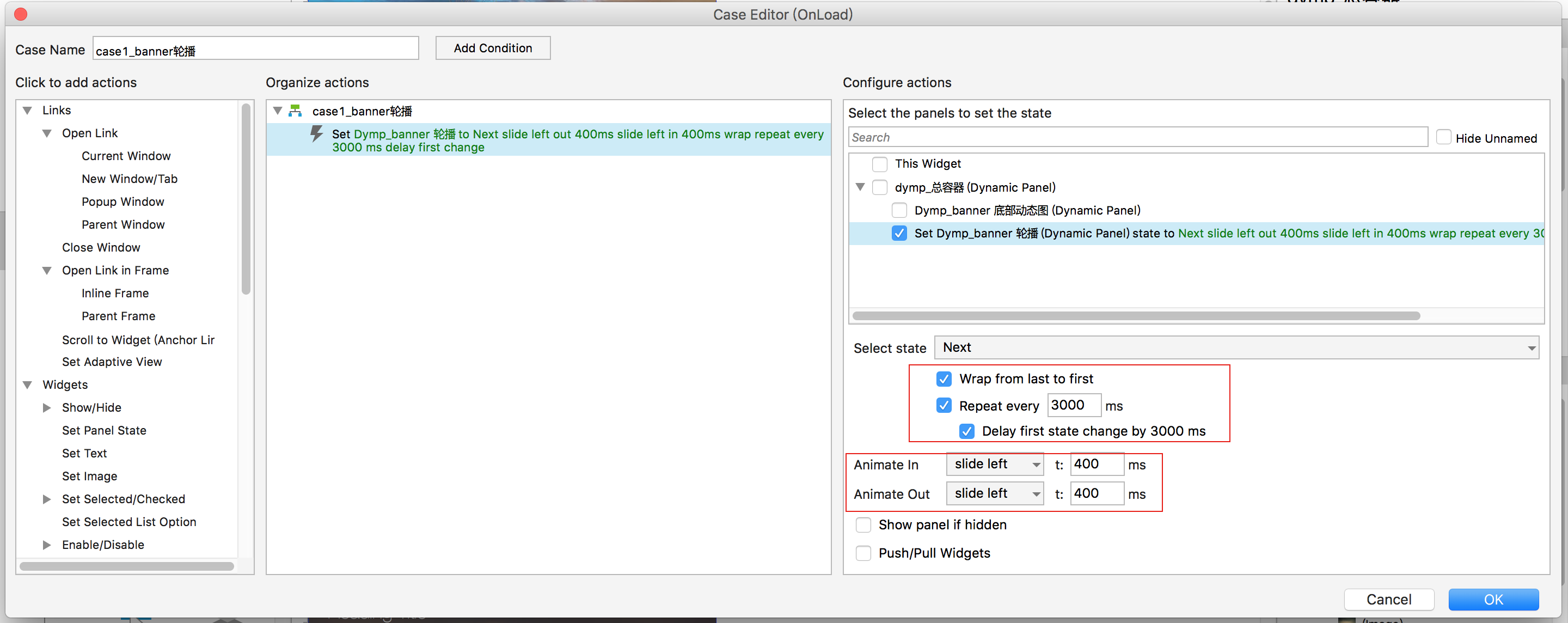Check the Hide Unnamed option
The width and height of the screenshot is (1568, 623).
coord(1443,138)
